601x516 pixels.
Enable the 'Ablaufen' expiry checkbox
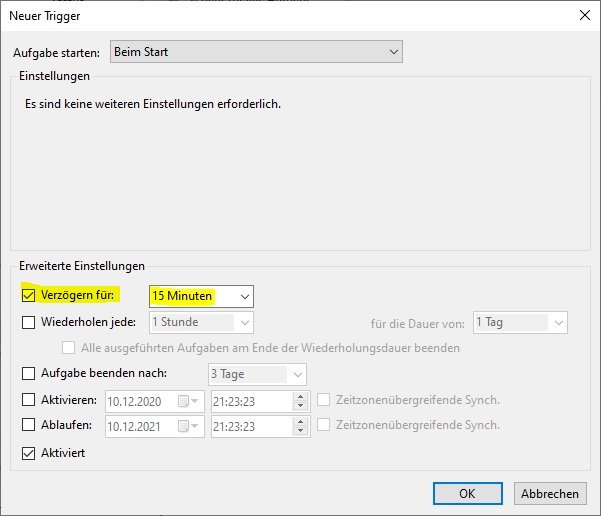click(x=28, y=425)
